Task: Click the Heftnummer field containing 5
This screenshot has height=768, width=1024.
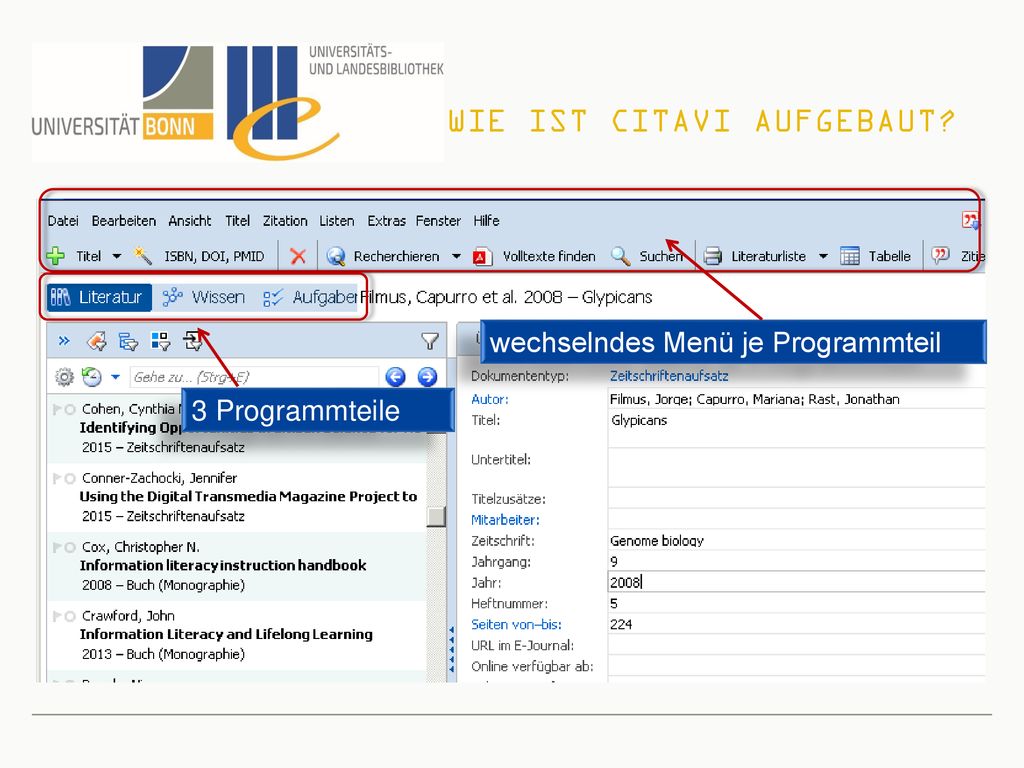Action: pos(796,603)
